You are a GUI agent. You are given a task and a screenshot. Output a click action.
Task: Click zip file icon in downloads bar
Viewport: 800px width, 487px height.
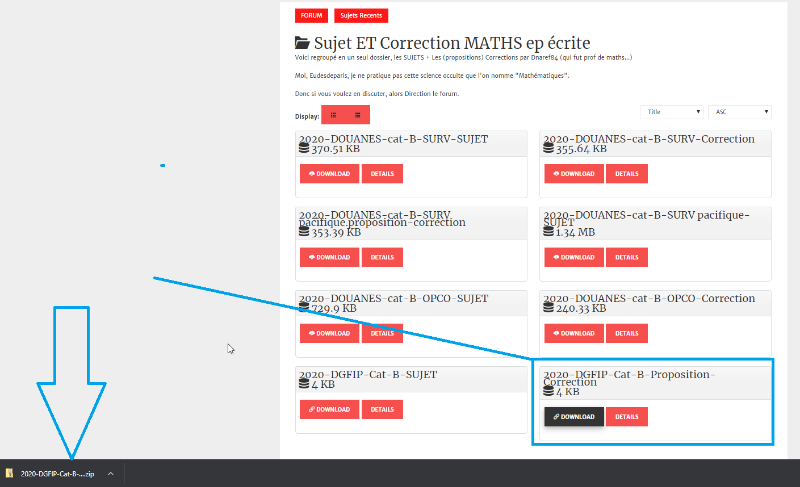pyautogui.click(x=9, y=473)
